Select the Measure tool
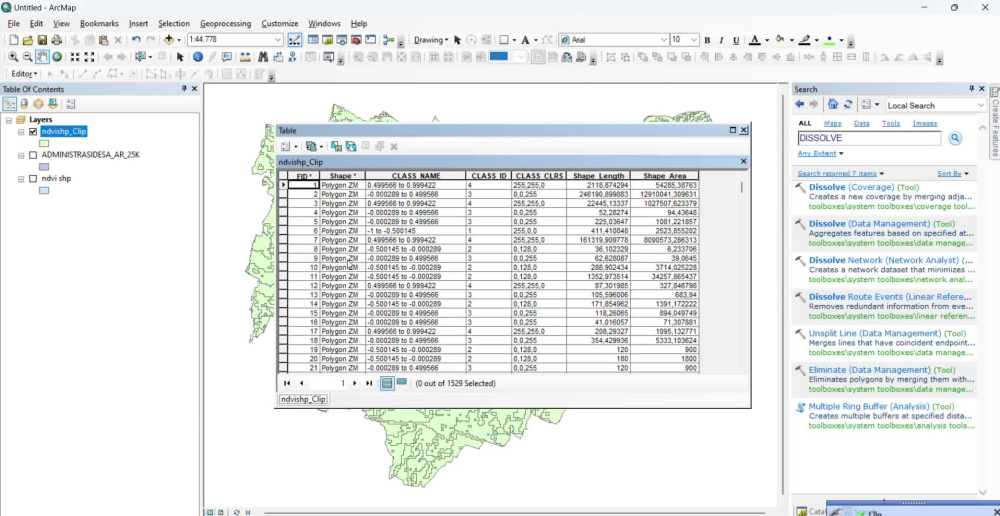The image size is (1000, 516). (245, 57)
